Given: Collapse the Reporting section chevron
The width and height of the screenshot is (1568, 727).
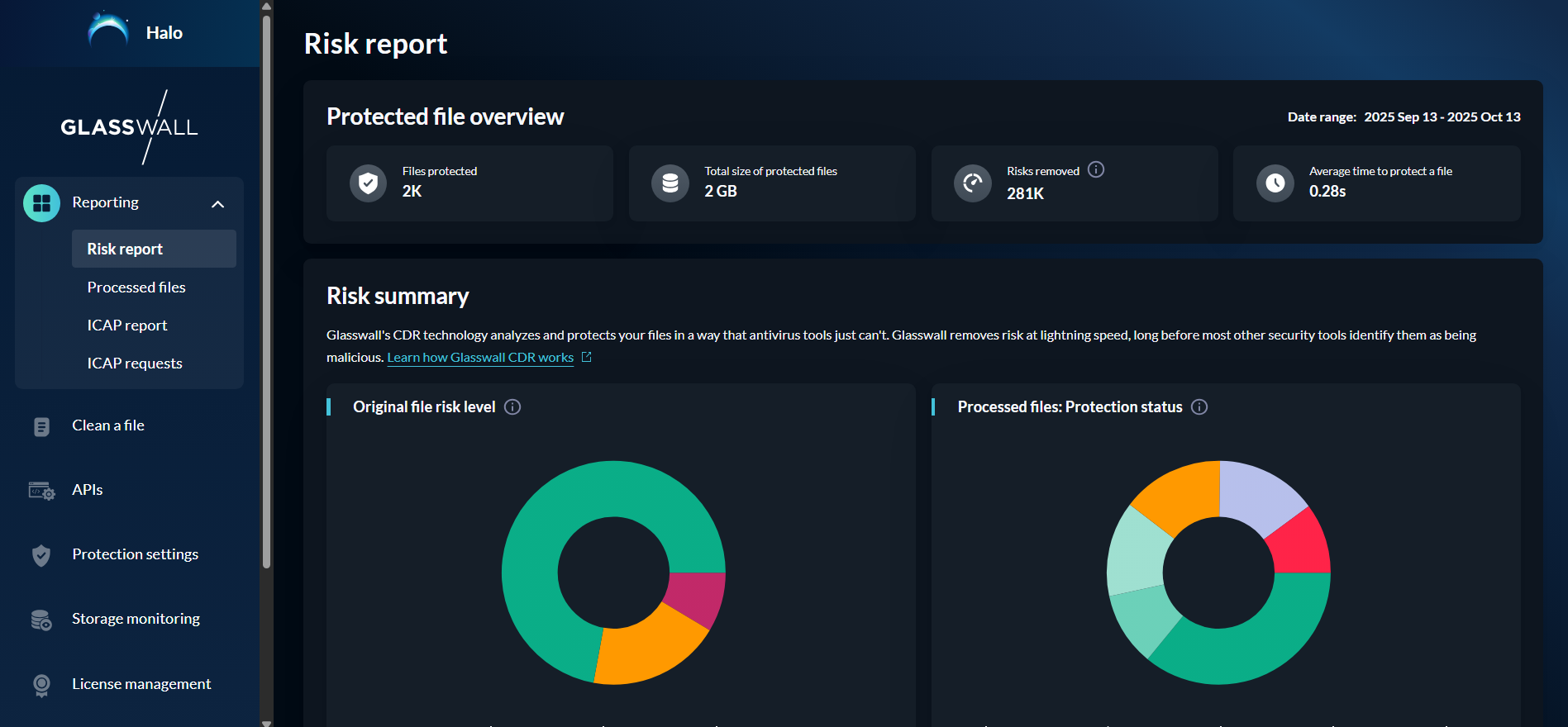Looking at the screenshot, I should [x=218, y=204].
